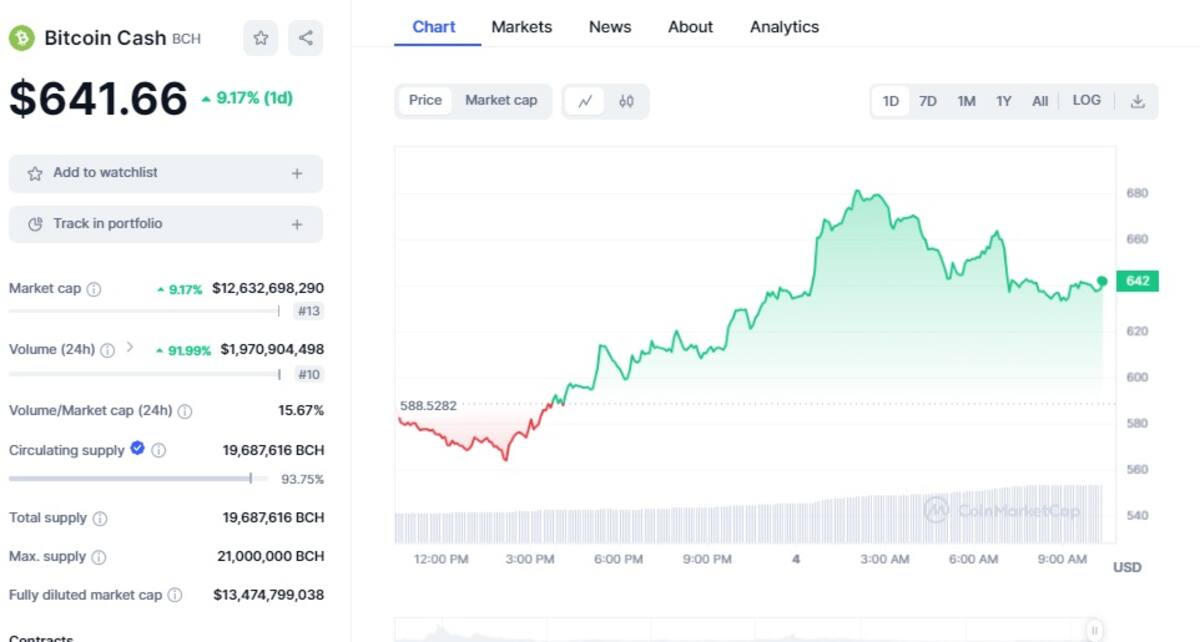Click the 21,000,000 BCH max supply value

point(270,556)
